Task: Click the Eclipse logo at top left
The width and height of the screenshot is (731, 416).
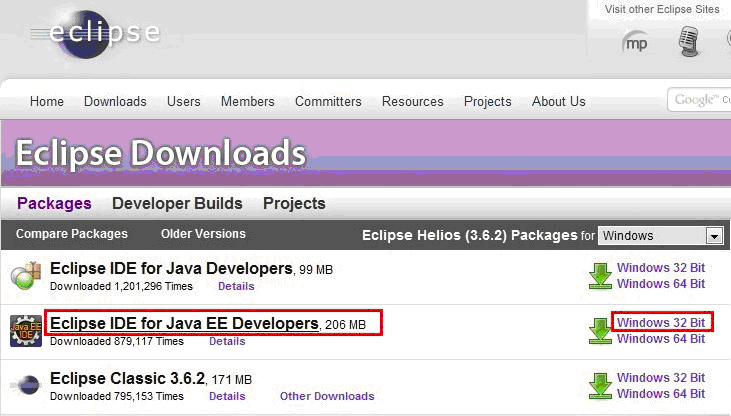Action: point(96,34)
